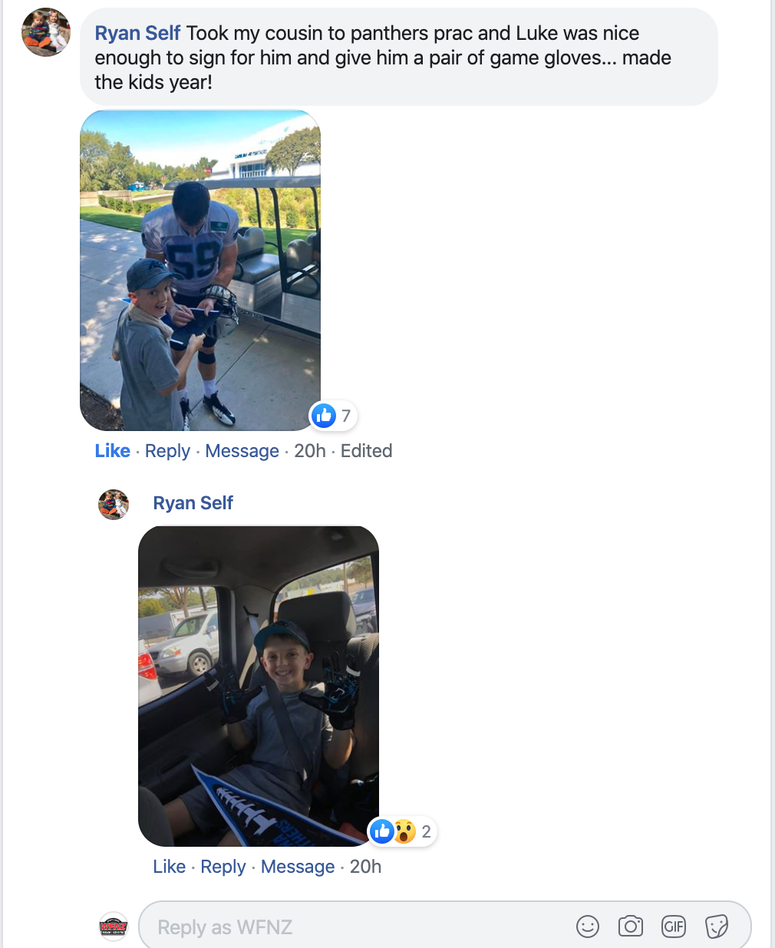Open Ryan Self name link in top comment
The height and width of the screenshot is (948, 775).
point(138,33)
